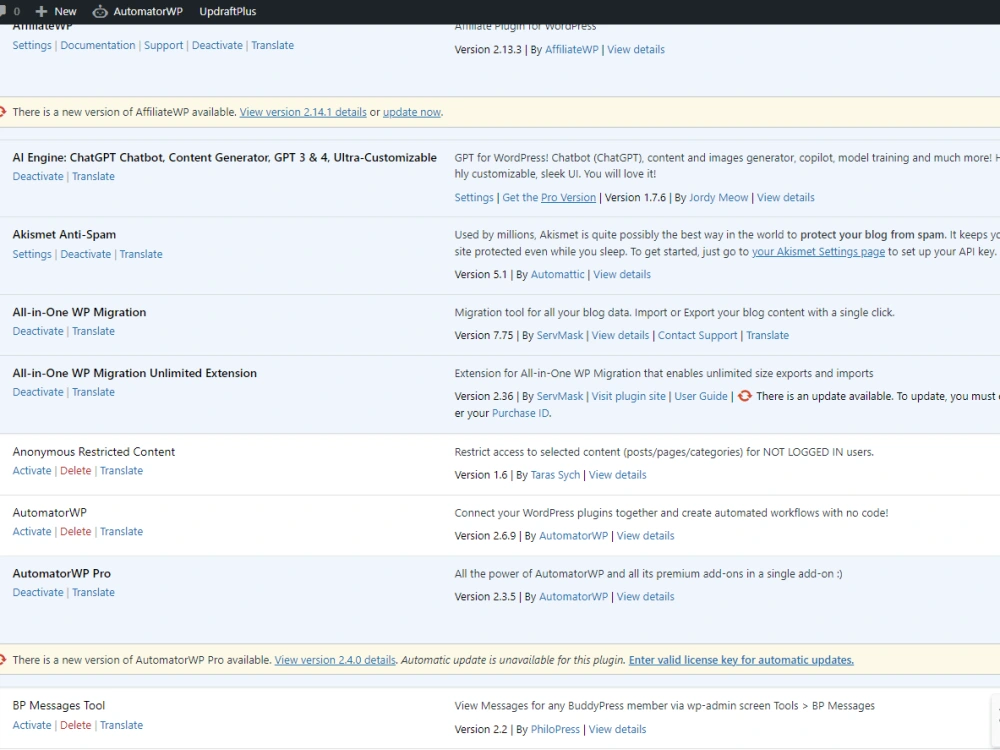View details for AffiliateWP version 2.13.3
Screen dimensions: 1000x750
coord(636,49)
